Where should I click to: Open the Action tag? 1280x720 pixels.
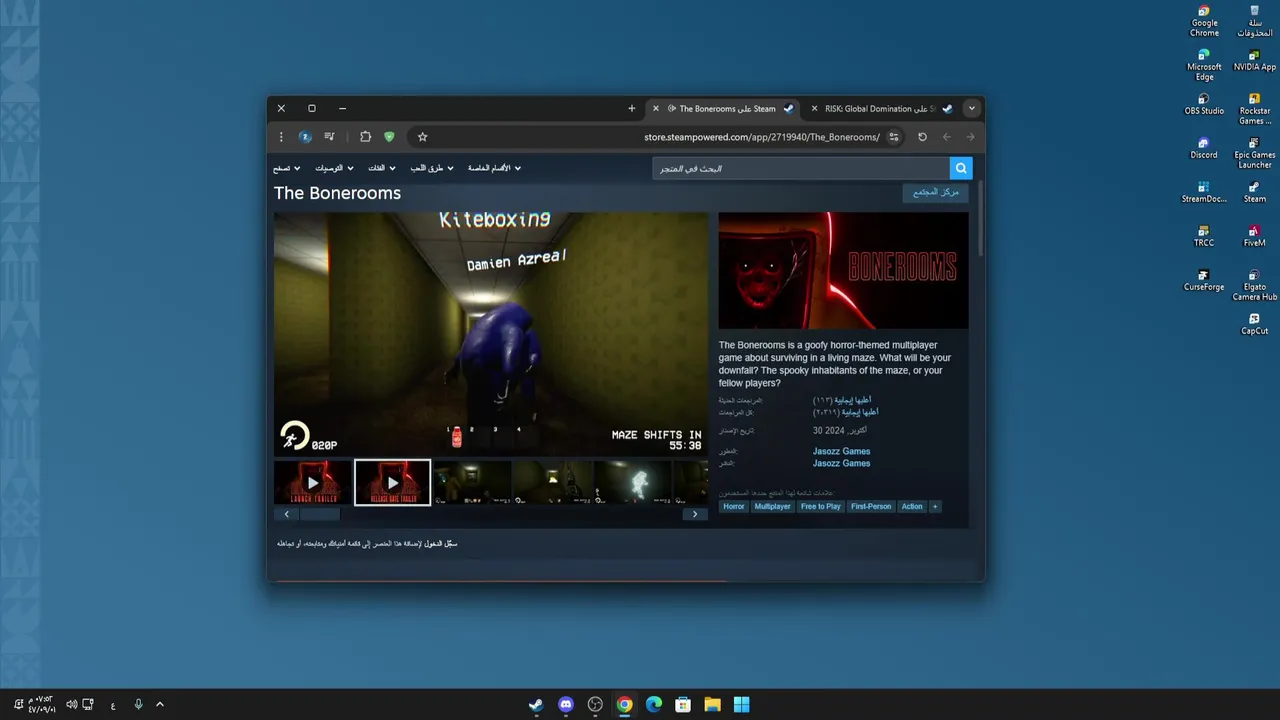pyautogui.click(x=912, y=507)
